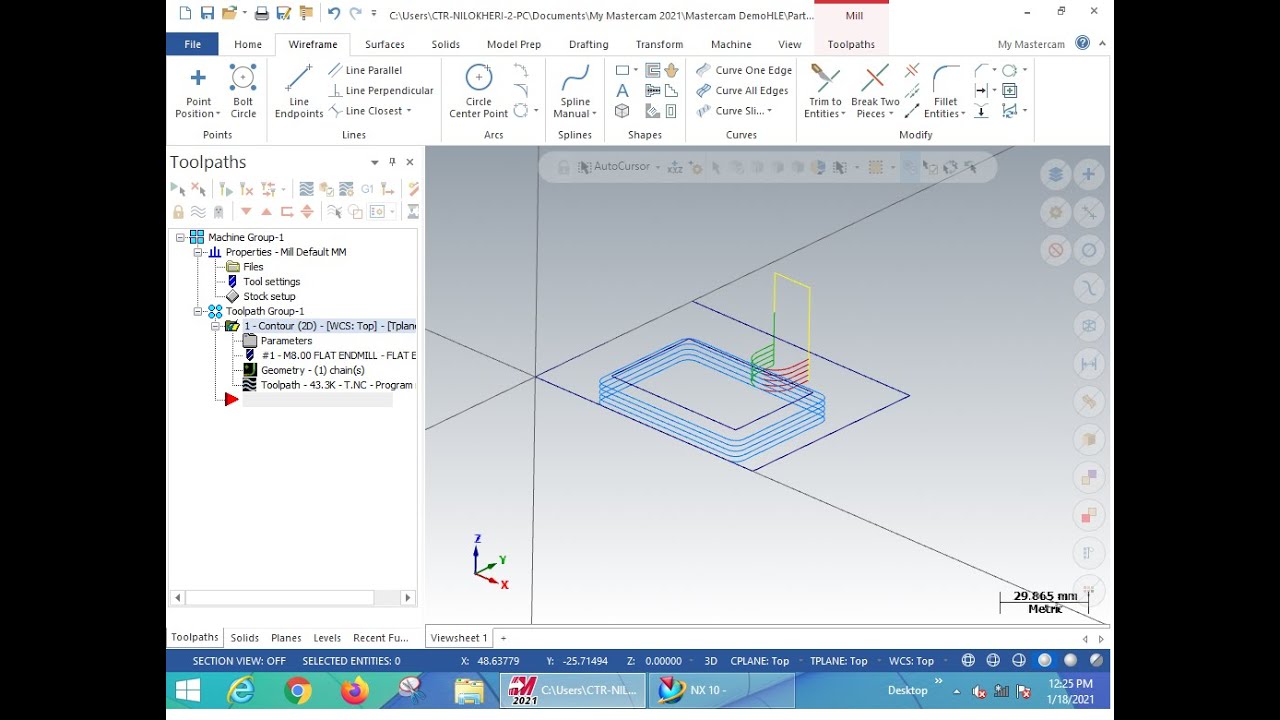
Task: Click the move insert arrow down icon
Action: click(246, 212)
